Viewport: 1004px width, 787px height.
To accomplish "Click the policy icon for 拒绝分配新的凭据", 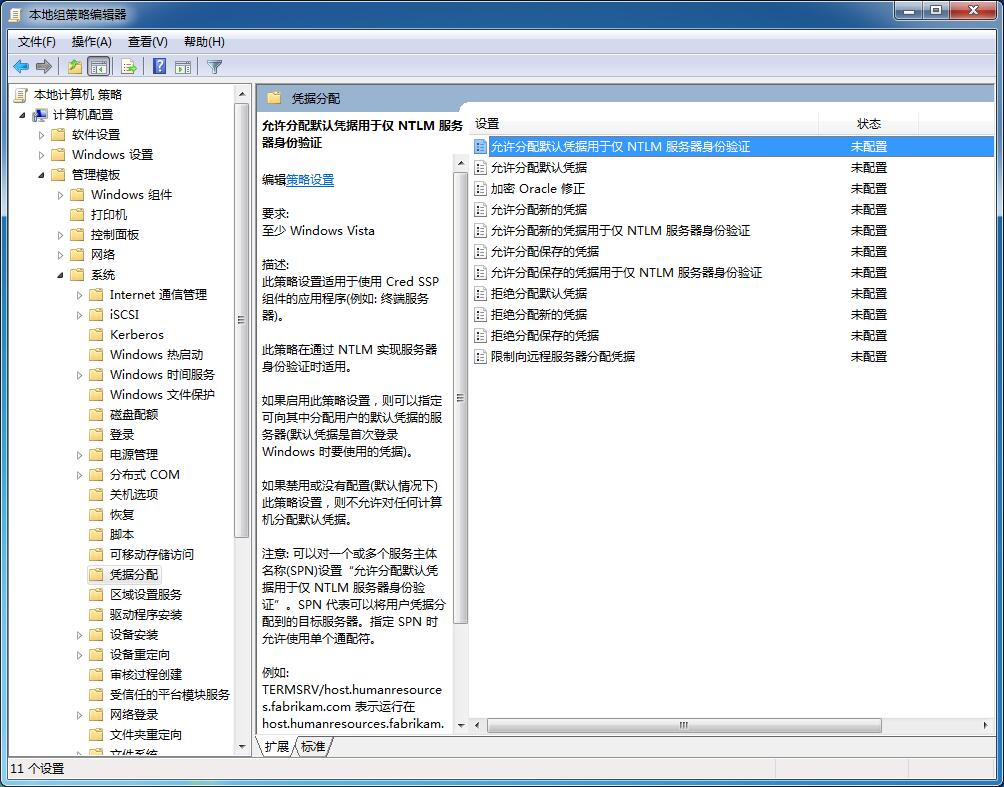I will [480, 315].
